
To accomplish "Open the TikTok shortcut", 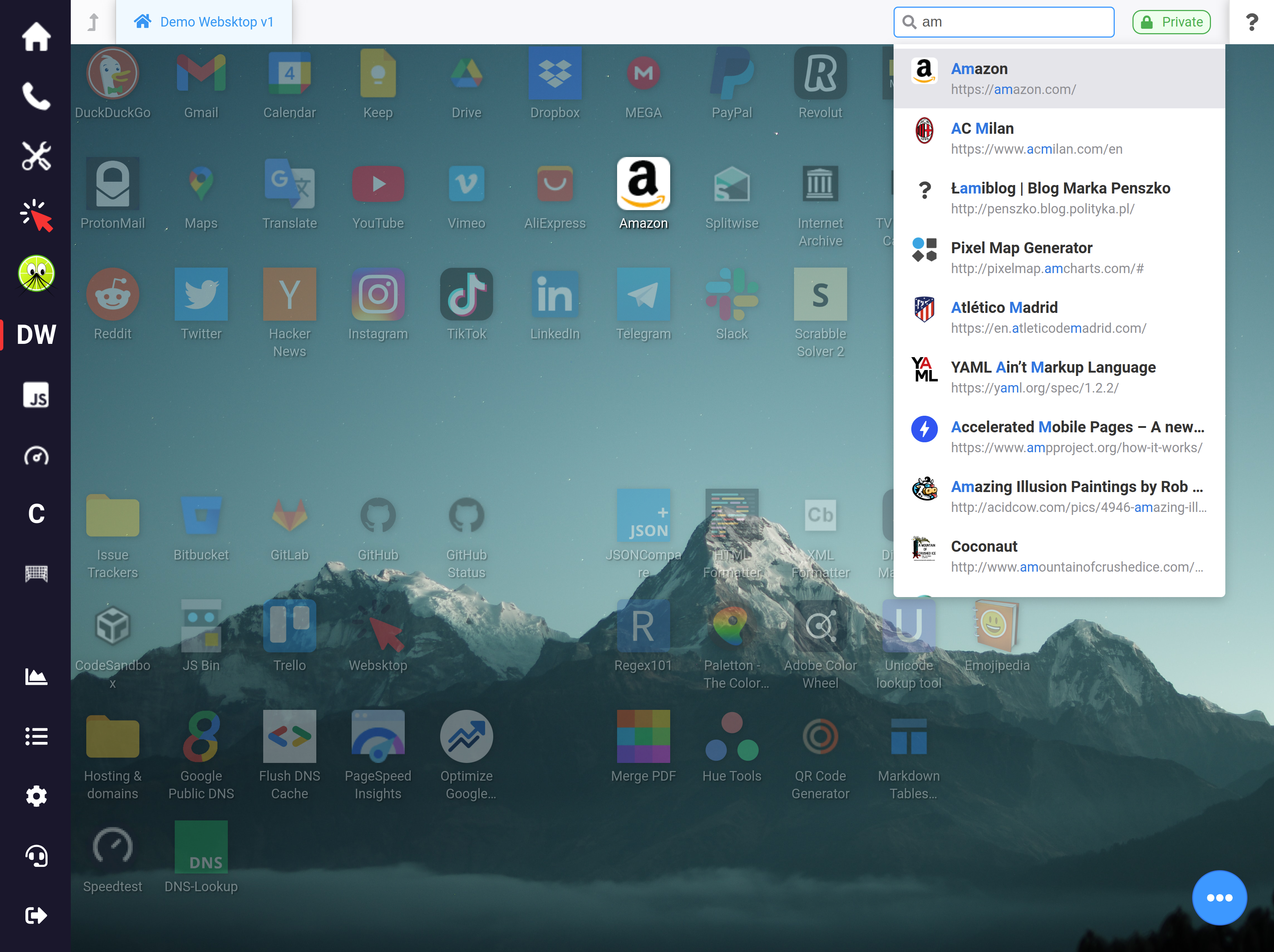I will (467, 305).
